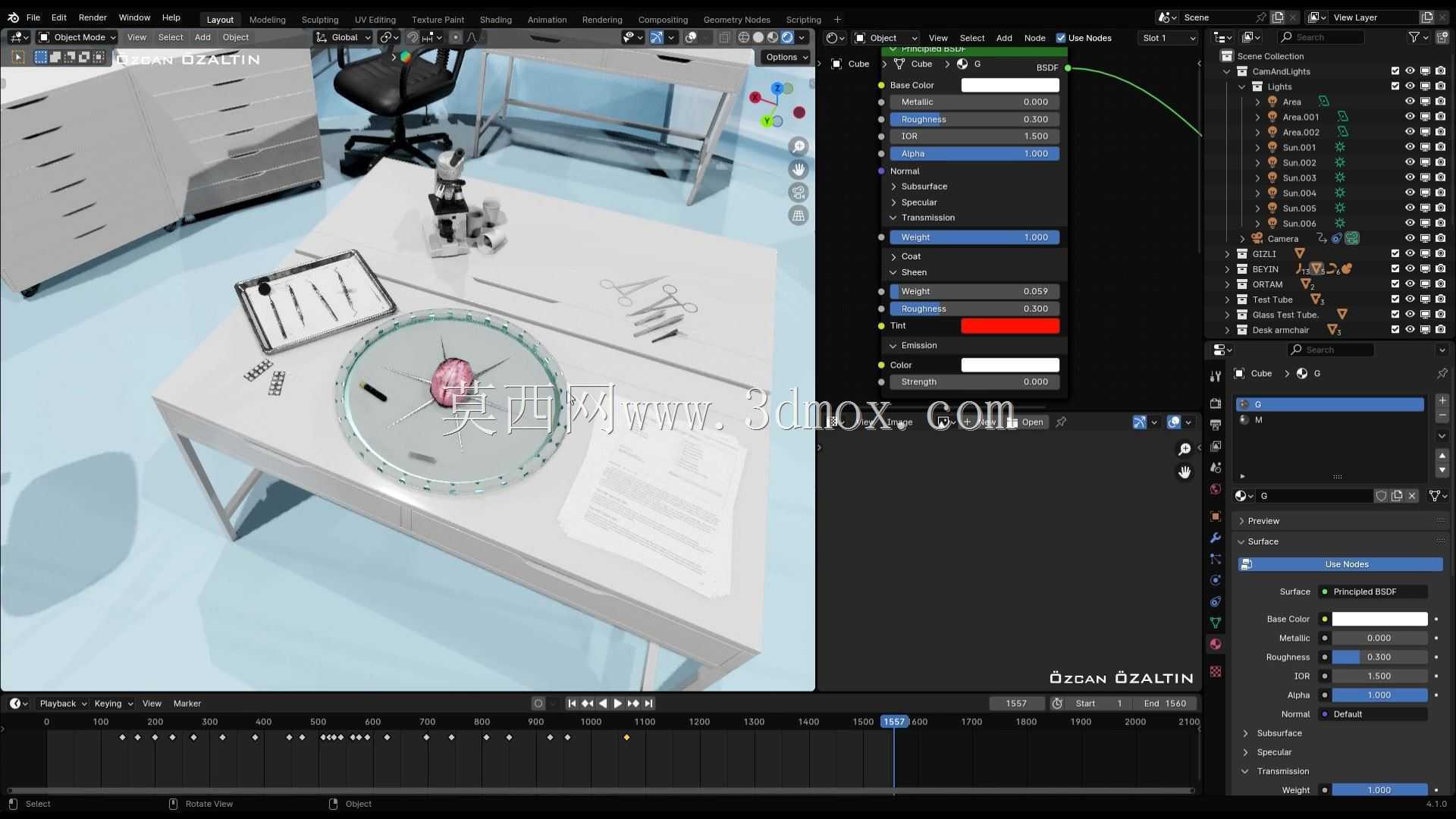The width and height of the screenshot is (1456, 819).
Task: Open Material properties tab icon
Action: pyautogui.click(x=1216, y=644)
